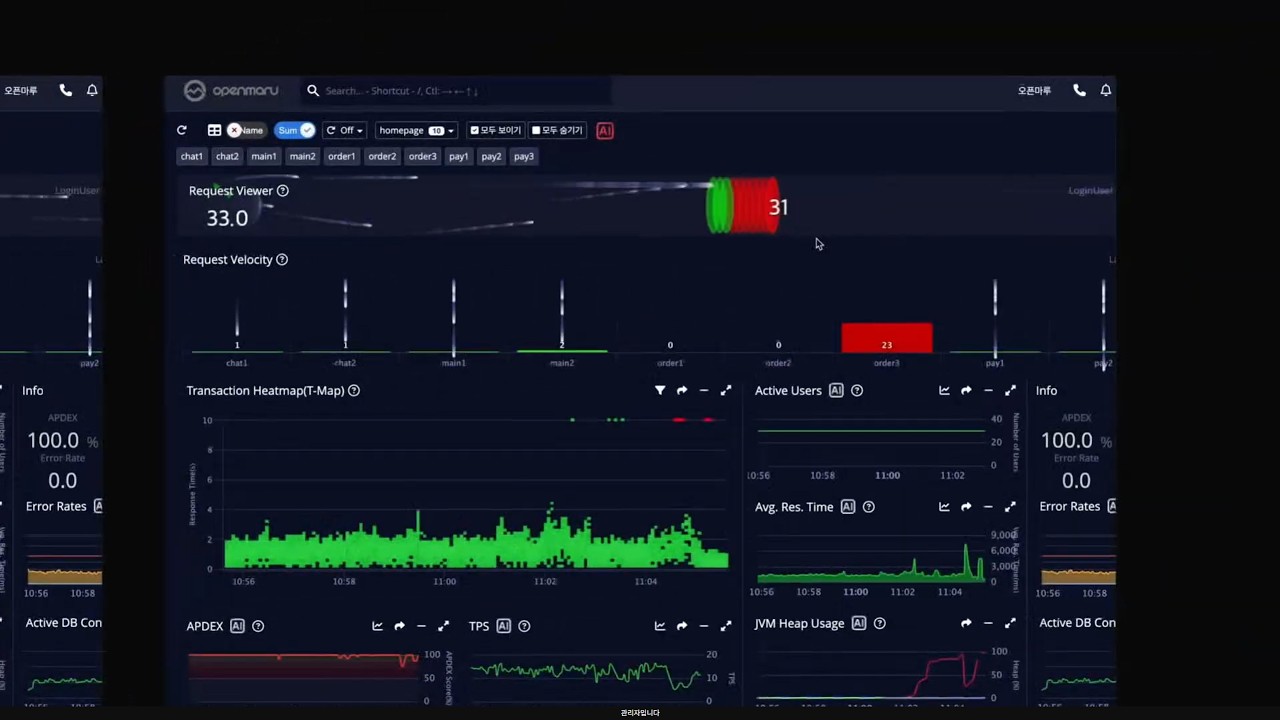The image size is (1280, 720).
Task: Click the refresh icon in the toolbar
Action: (181, 130)
